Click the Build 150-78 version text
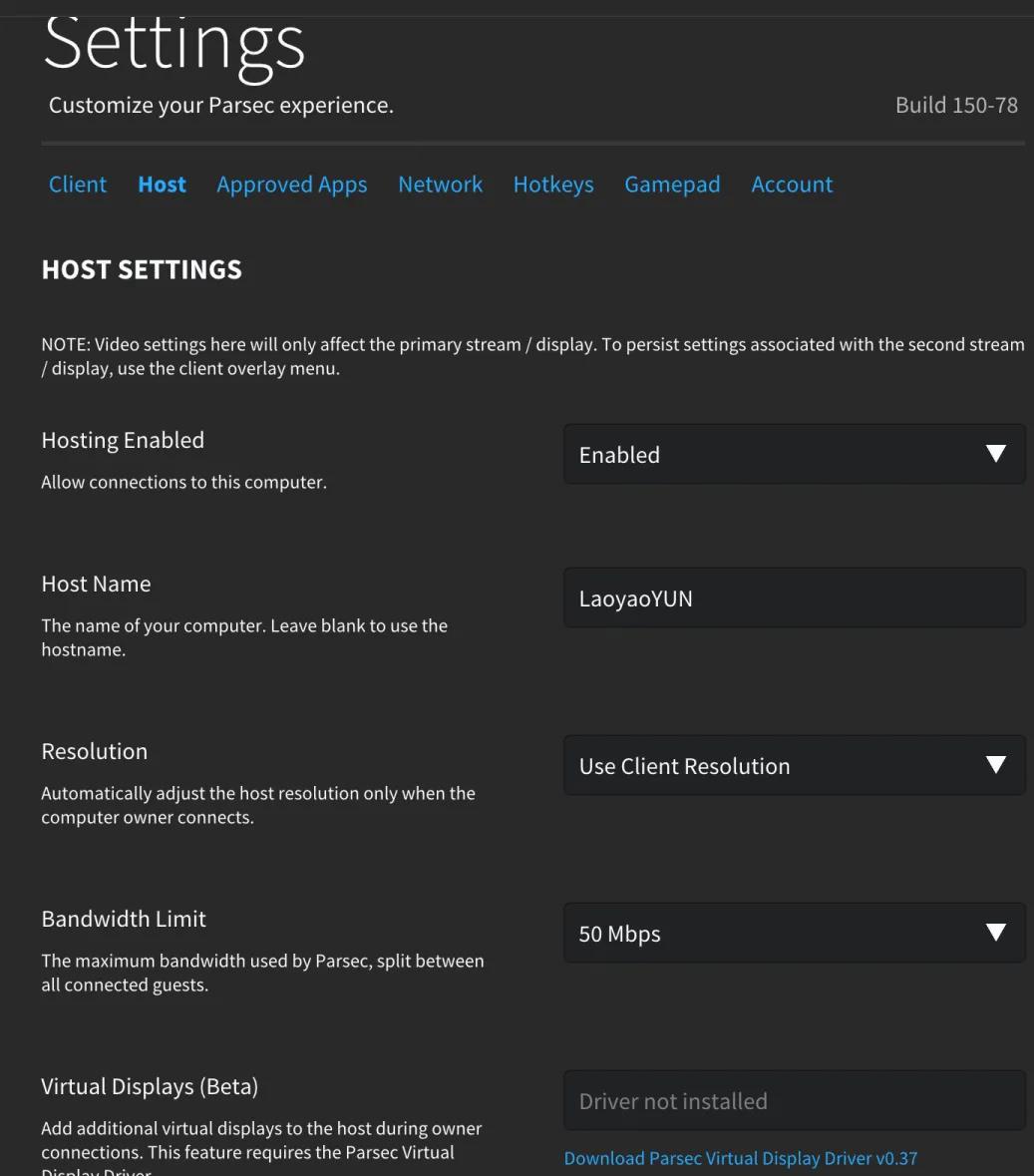Screen dimensions: 1034x1176 [957, 105]
